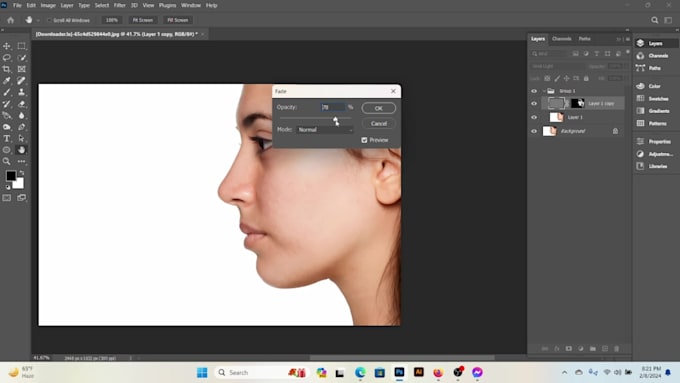This screenshot has height=383, width=680.
Task: Open the Filter menu
Action: [x=119, y=5]
